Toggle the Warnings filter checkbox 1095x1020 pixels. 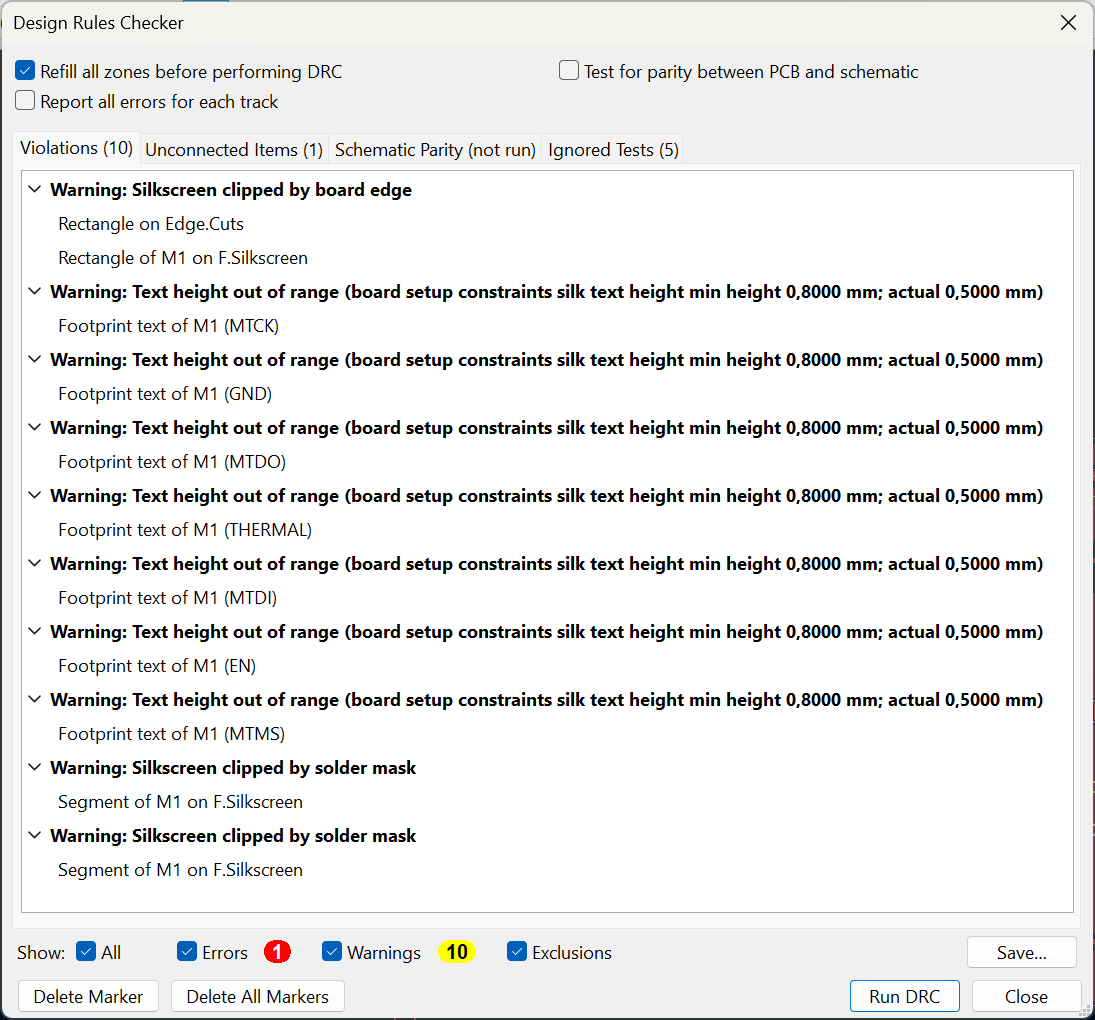point(332,952)
